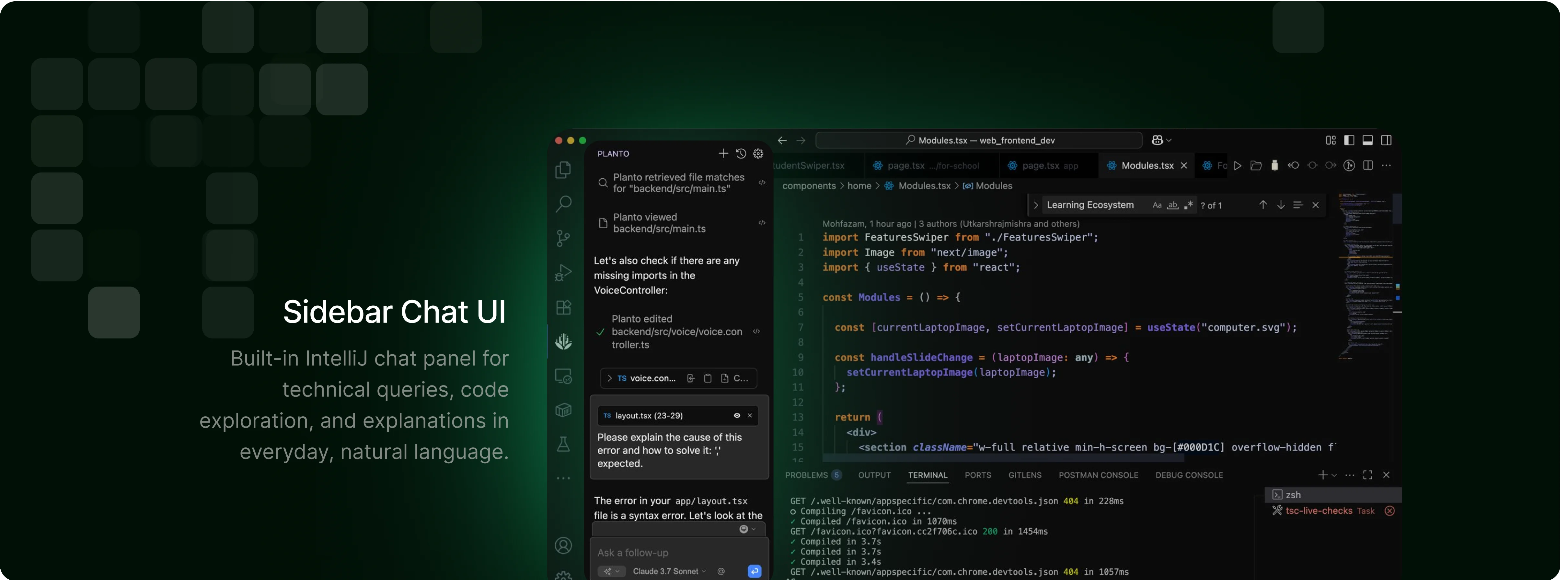Toggle visibility of the layout.tsx attachment
The width and height of the screenshot is (1568, 580).
(736, 415)
